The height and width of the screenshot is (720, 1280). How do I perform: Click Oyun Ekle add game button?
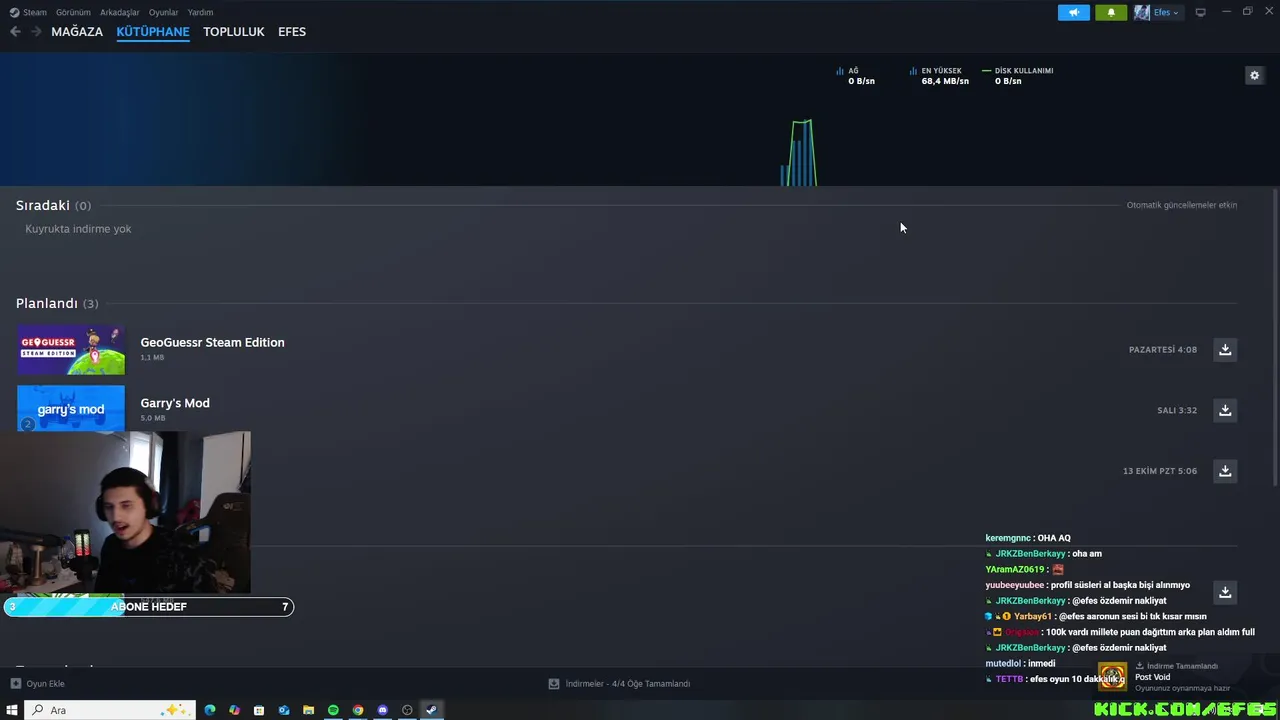tap(37, 684)
